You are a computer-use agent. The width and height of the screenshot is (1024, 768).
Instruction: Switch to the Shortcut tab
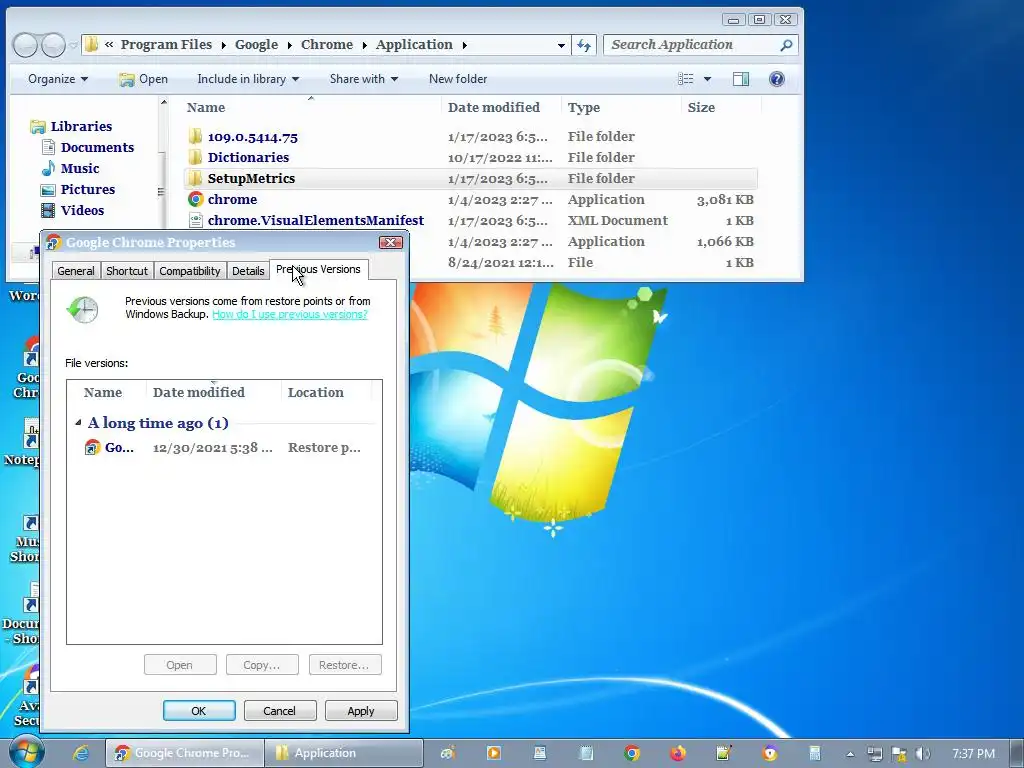point(127,270)
